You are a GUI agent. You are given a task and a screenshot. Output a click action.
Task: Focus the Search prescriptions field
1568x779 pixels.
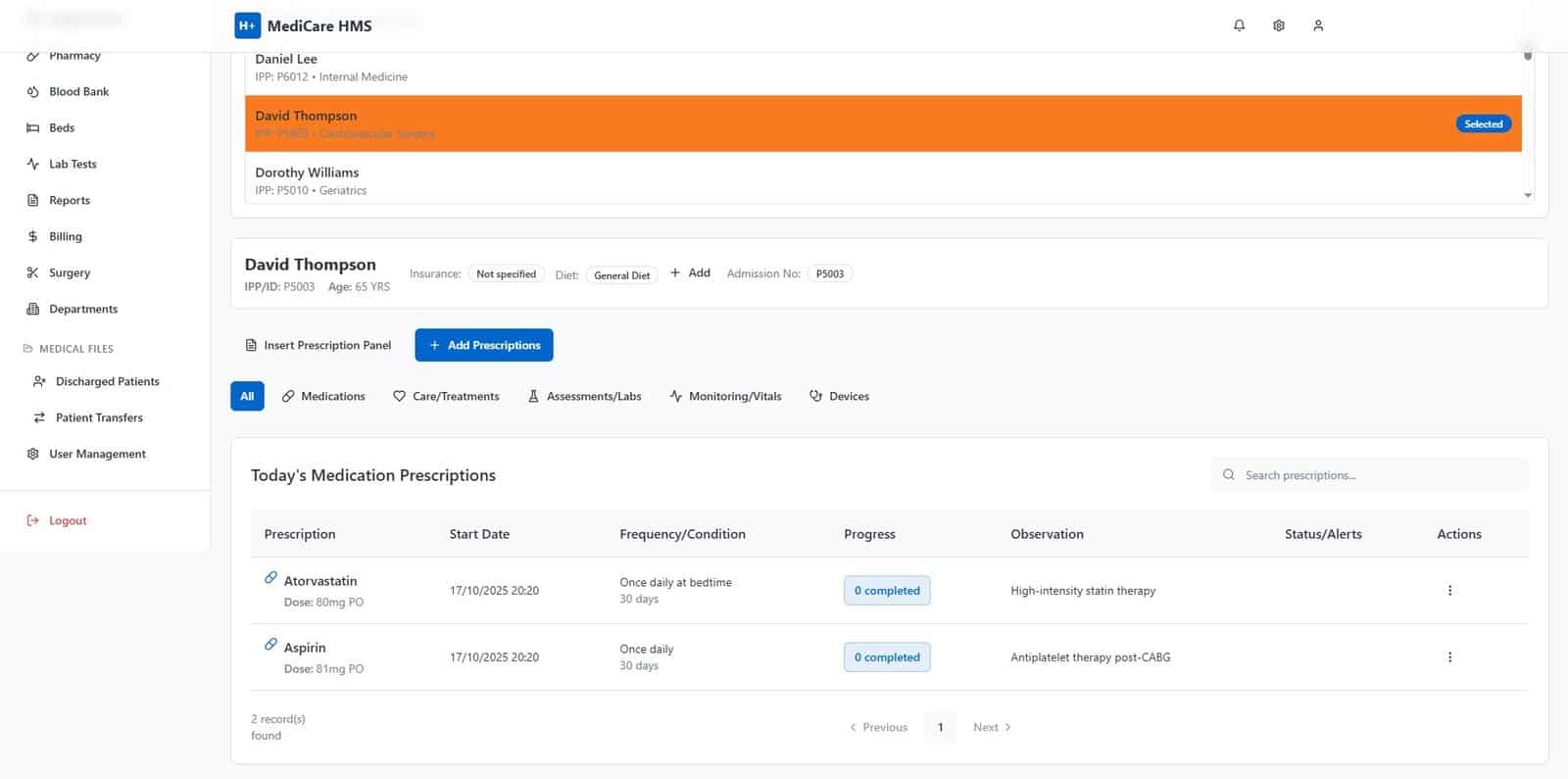click(1370, 475)
